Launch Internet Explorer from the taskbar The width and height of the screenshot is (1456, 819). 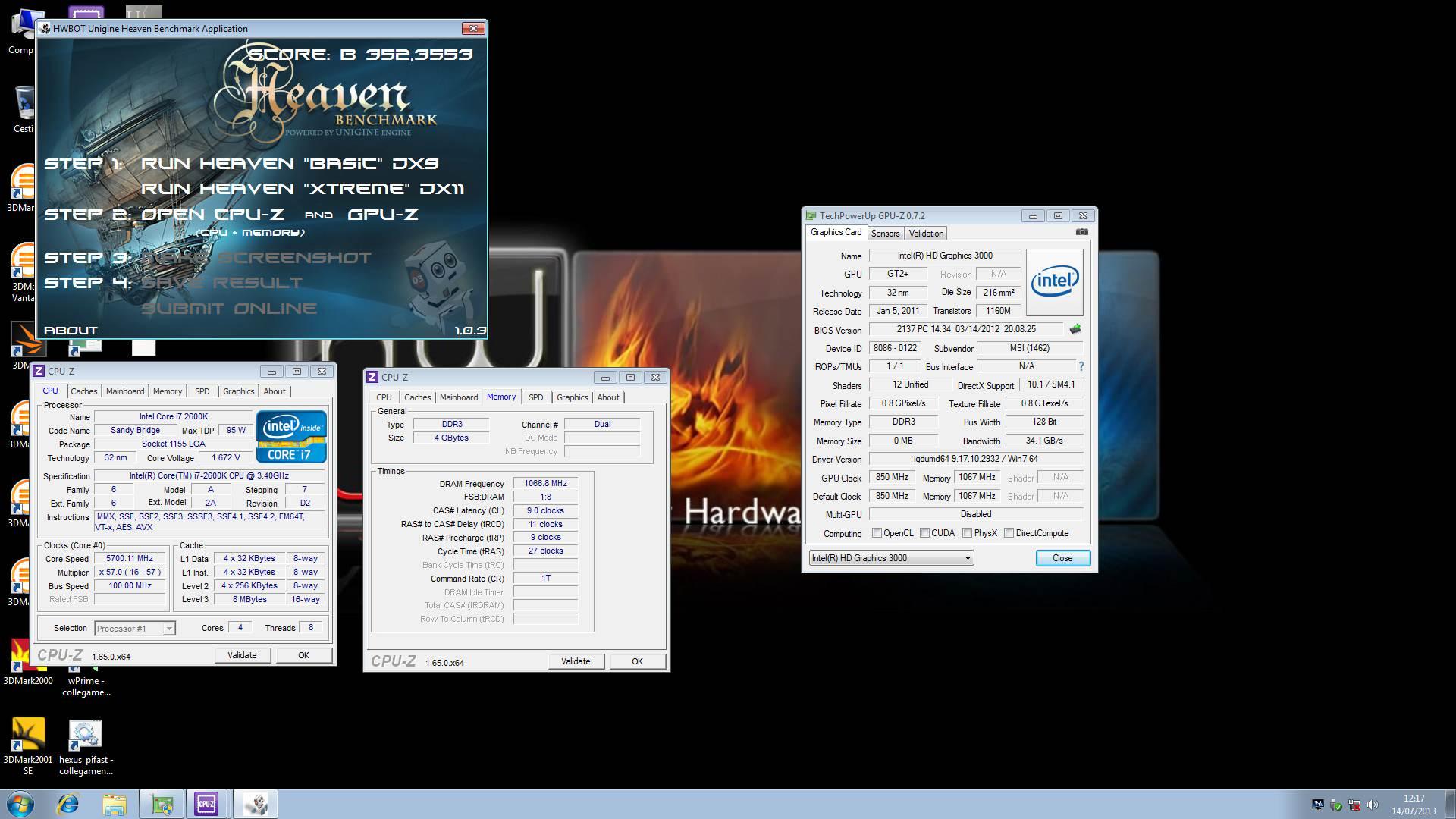tap(68, 804)
